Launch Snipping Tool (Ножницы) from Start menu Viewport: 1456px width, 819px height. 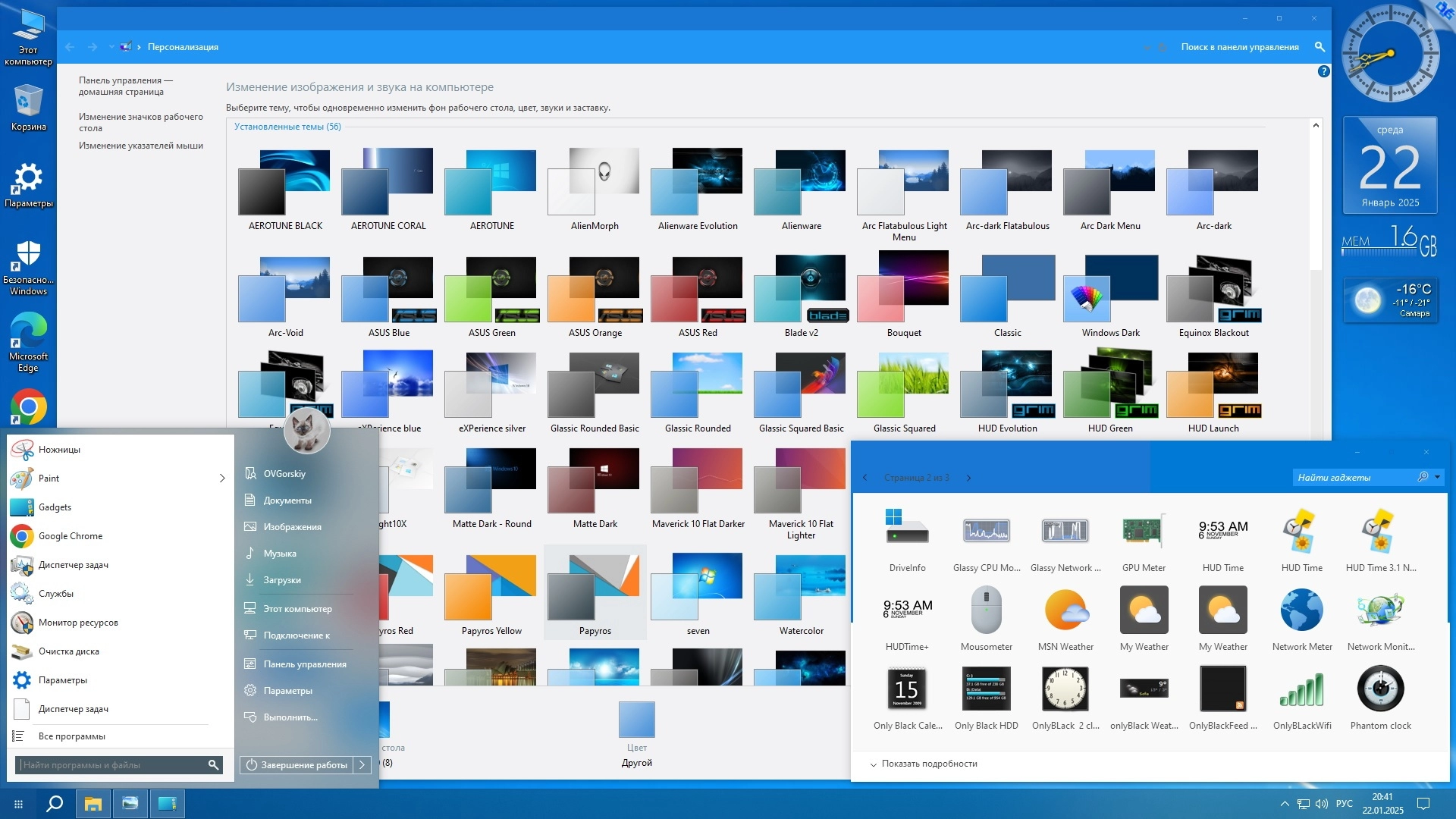click(x=59, y=450)
